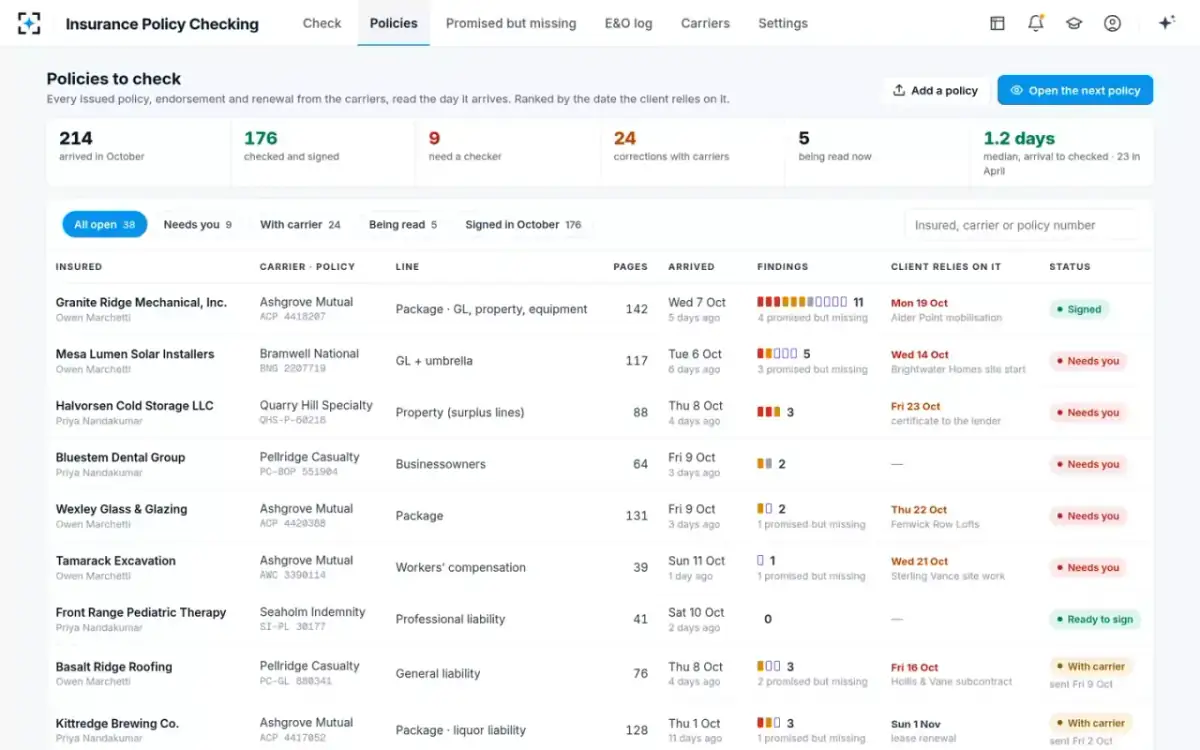Click Needs you badge on Halvorsen Cold Storage row
The width and height of the screenshot is (1200, 750).
tap(1088, 413)
